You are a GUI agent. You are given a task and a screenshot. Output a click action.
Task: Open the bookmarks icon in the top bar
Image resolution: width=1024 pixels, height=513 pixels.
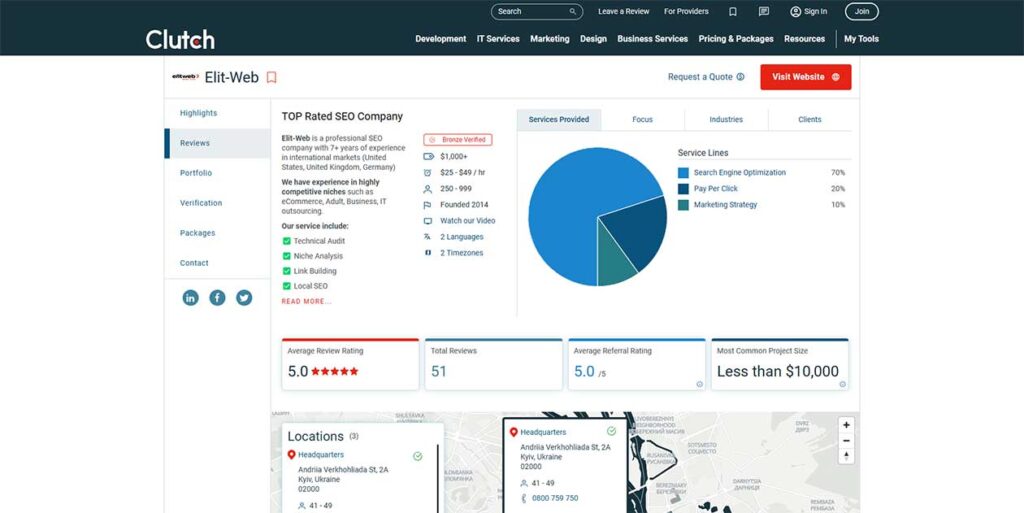pyautogui.click(x=733, y=12)
